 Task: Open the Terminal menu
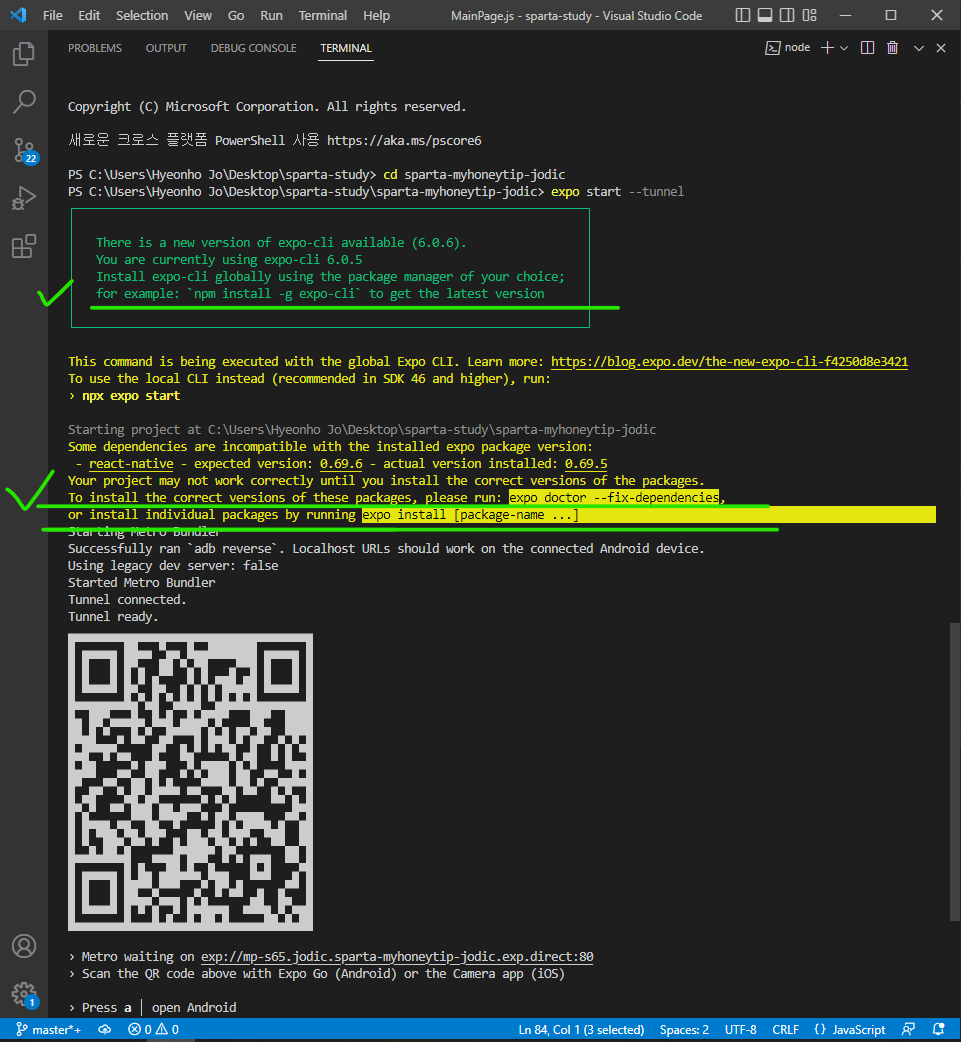coord(323,15)
